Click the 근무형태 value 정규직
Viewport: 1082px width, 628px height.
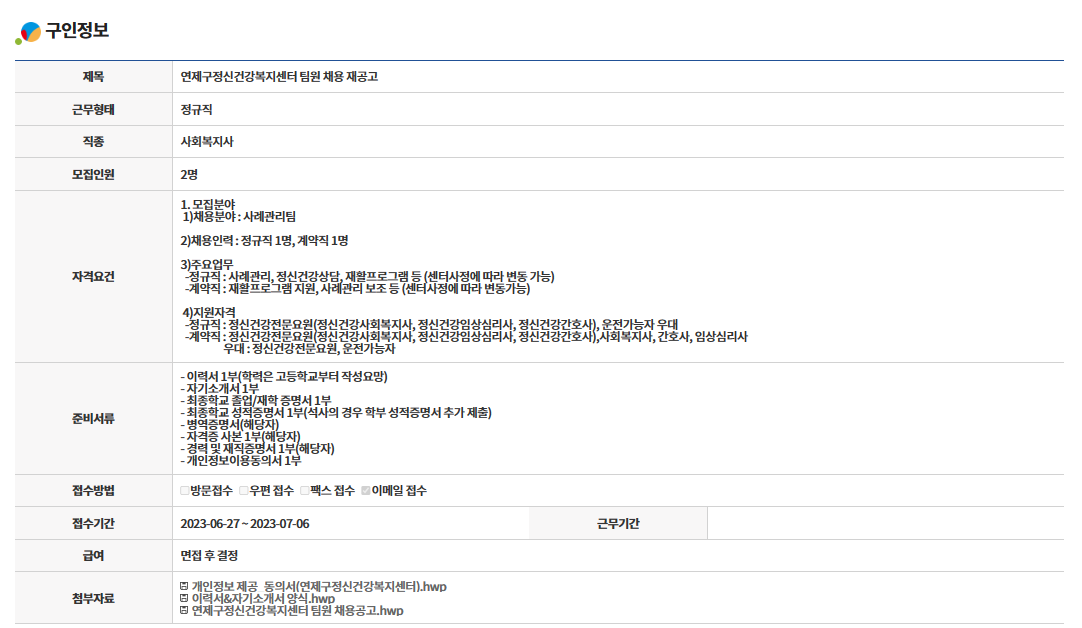click(196, 109)
